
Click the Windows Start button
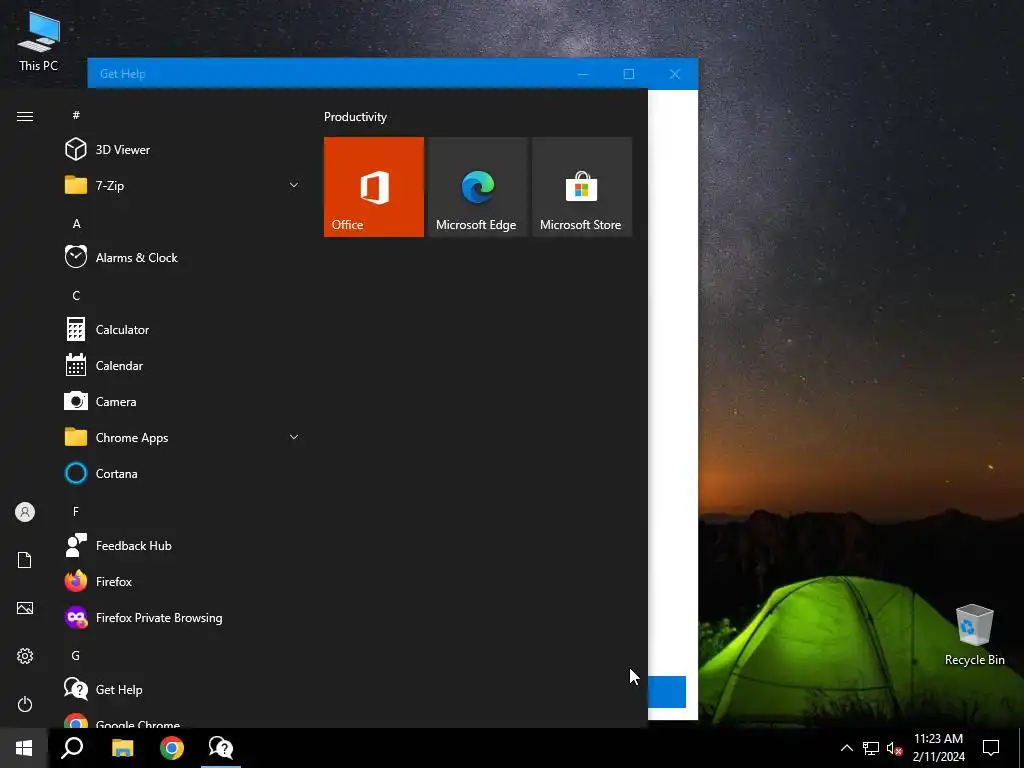24,748
